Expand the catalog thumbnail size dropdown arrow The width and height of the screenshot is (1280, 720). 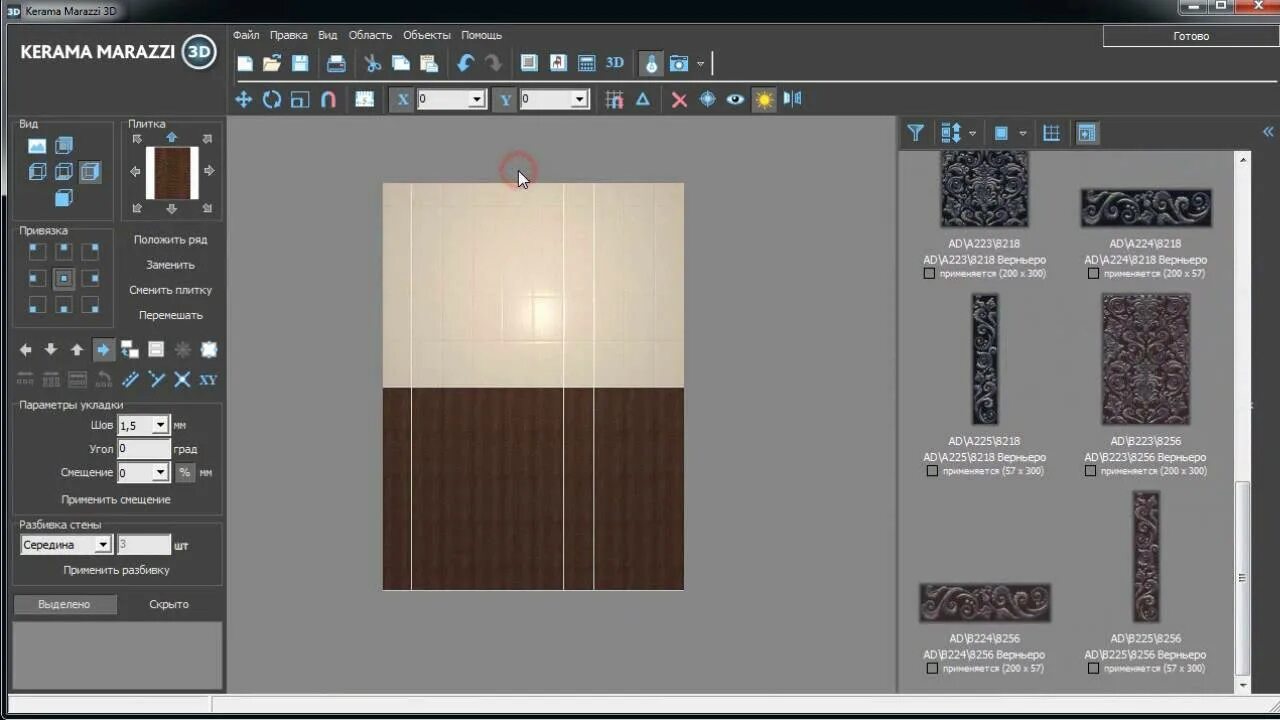click(1022, 133)
